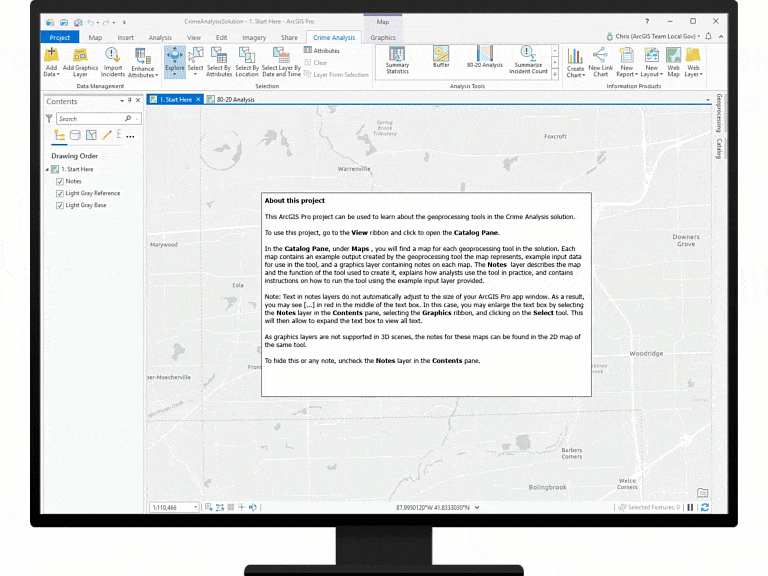Switch Contents to List By Drawing Order
Image resolution: width=768 pixels, height=576 pixels.
(x=59, y=135)
